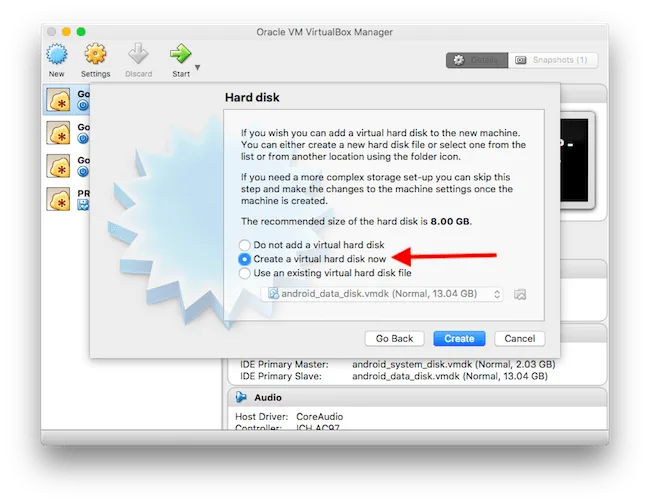Click the Audio section header
The height and width of the screenshot is (504, 650).
pyautogui.click(x=417, y=397)
